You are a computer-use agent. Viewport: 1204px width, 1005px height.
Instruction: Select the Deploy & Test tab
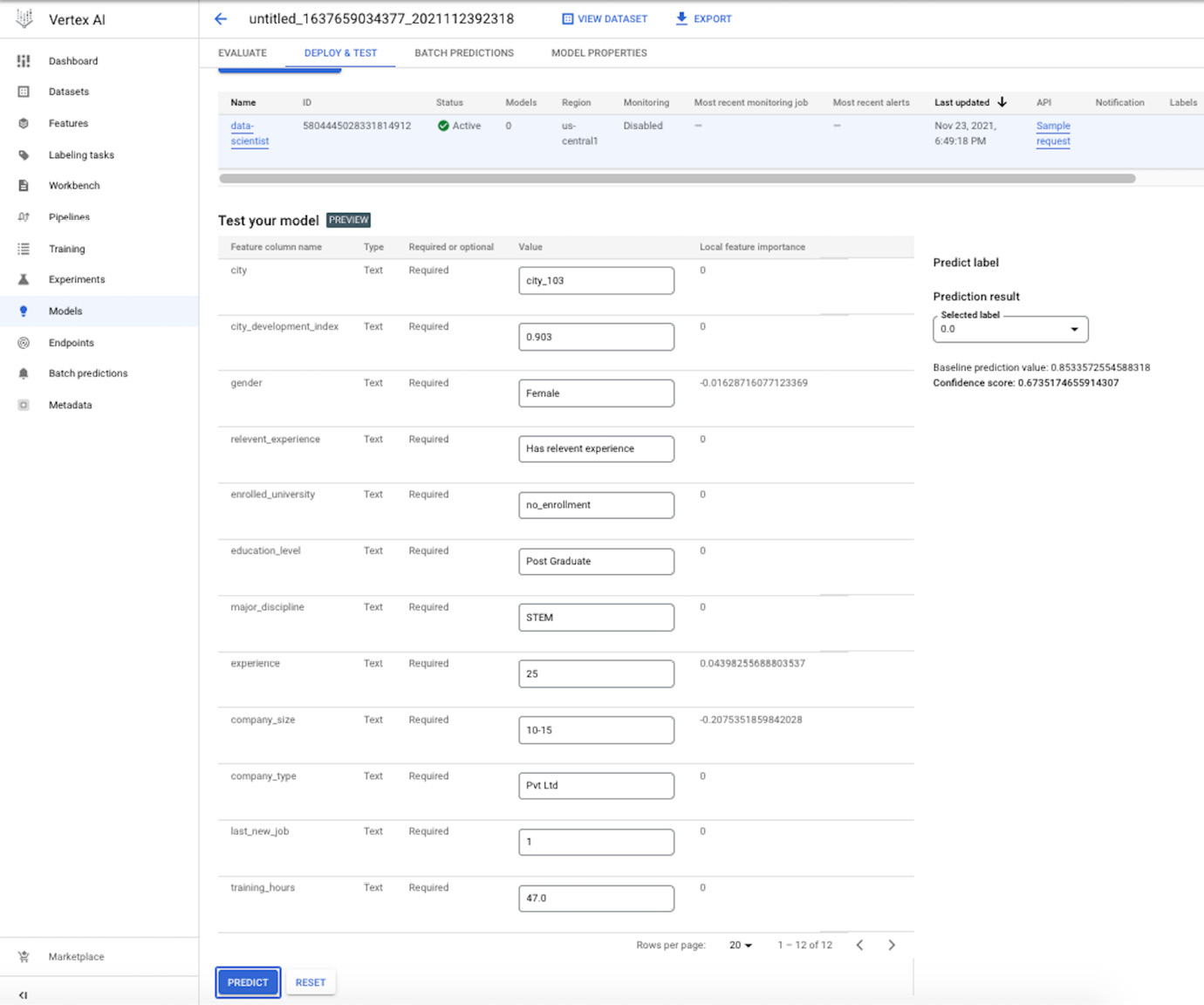pyautogui.click(x=340, y=53)
